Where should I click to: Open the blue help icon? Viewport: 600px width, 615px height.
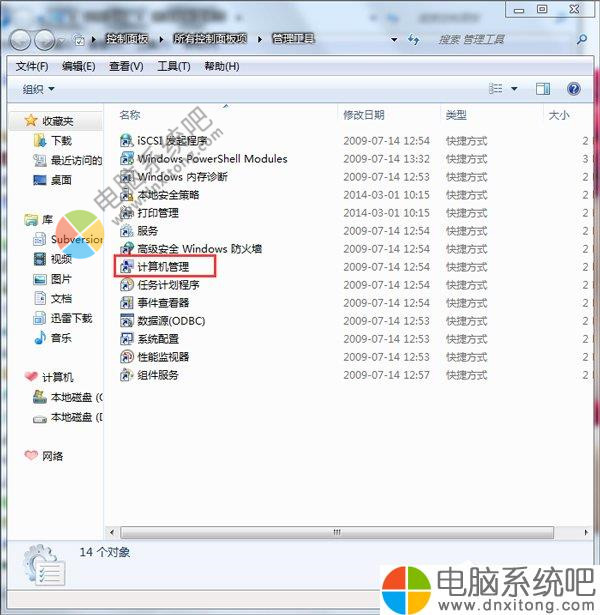573,89
